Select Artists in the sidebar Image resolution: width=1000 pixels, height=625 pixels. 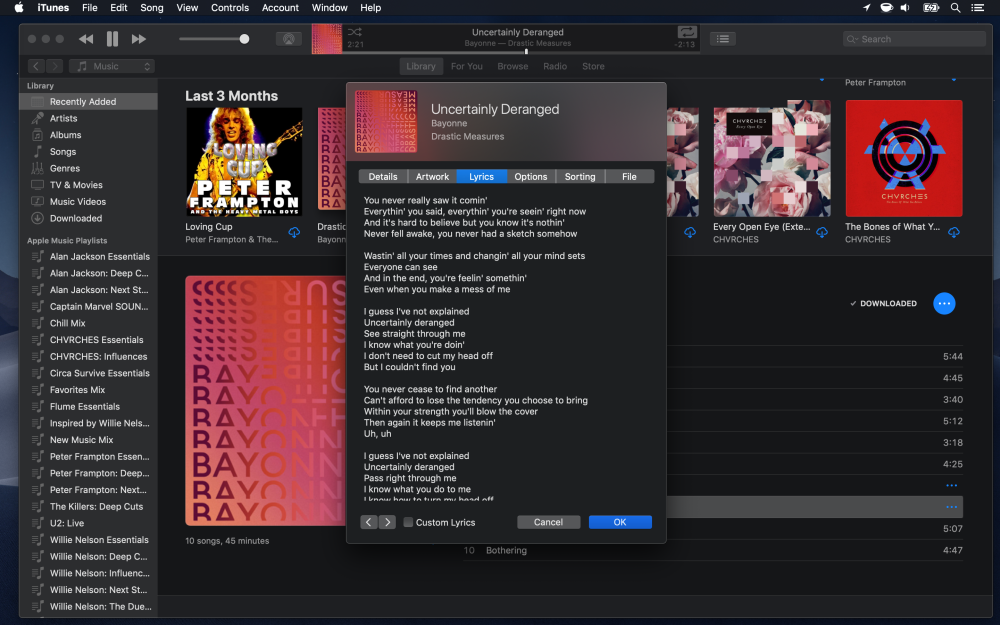[89, 118]
